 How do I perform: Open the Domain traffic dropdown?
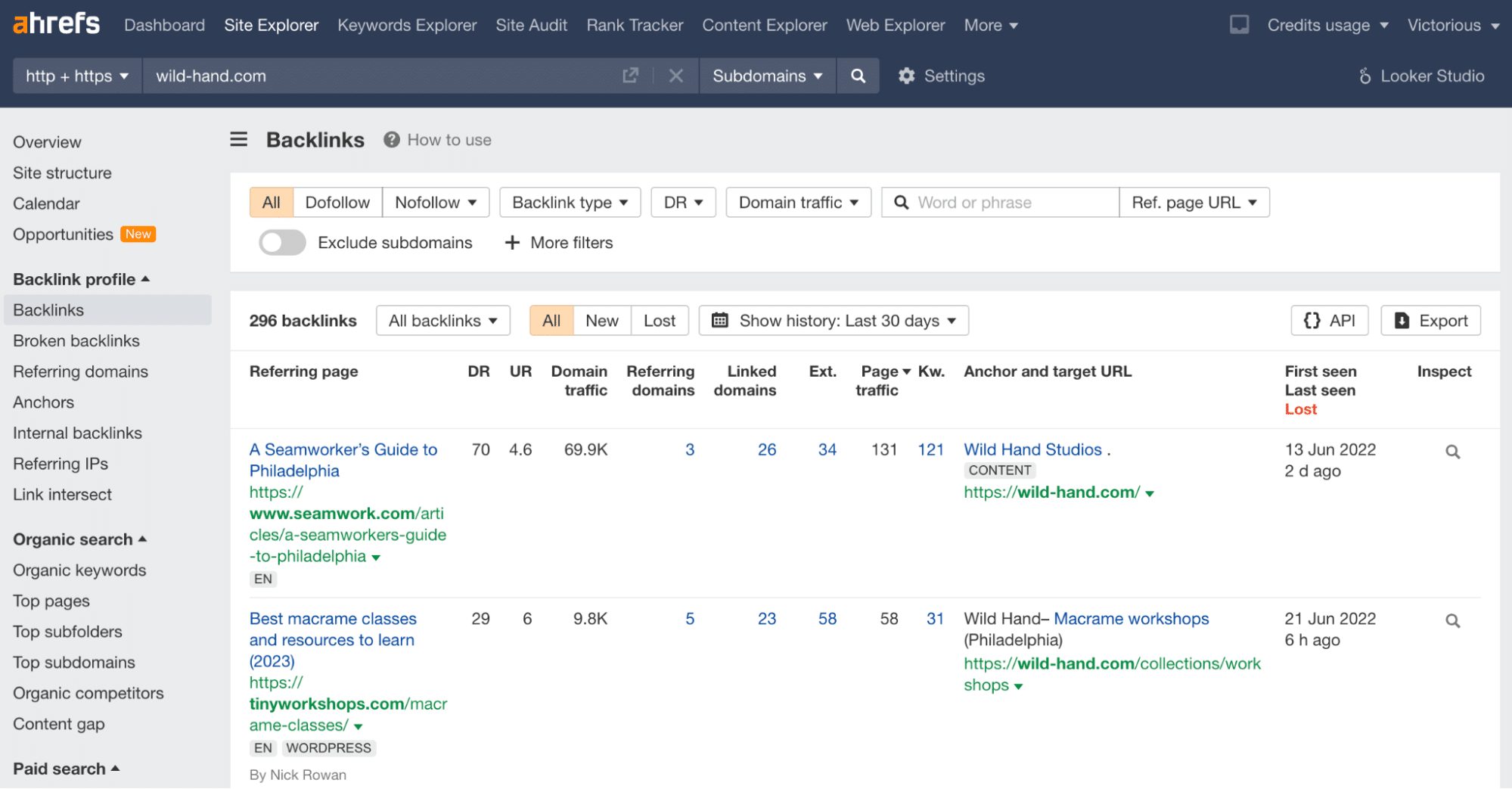[x=799, y=203]
